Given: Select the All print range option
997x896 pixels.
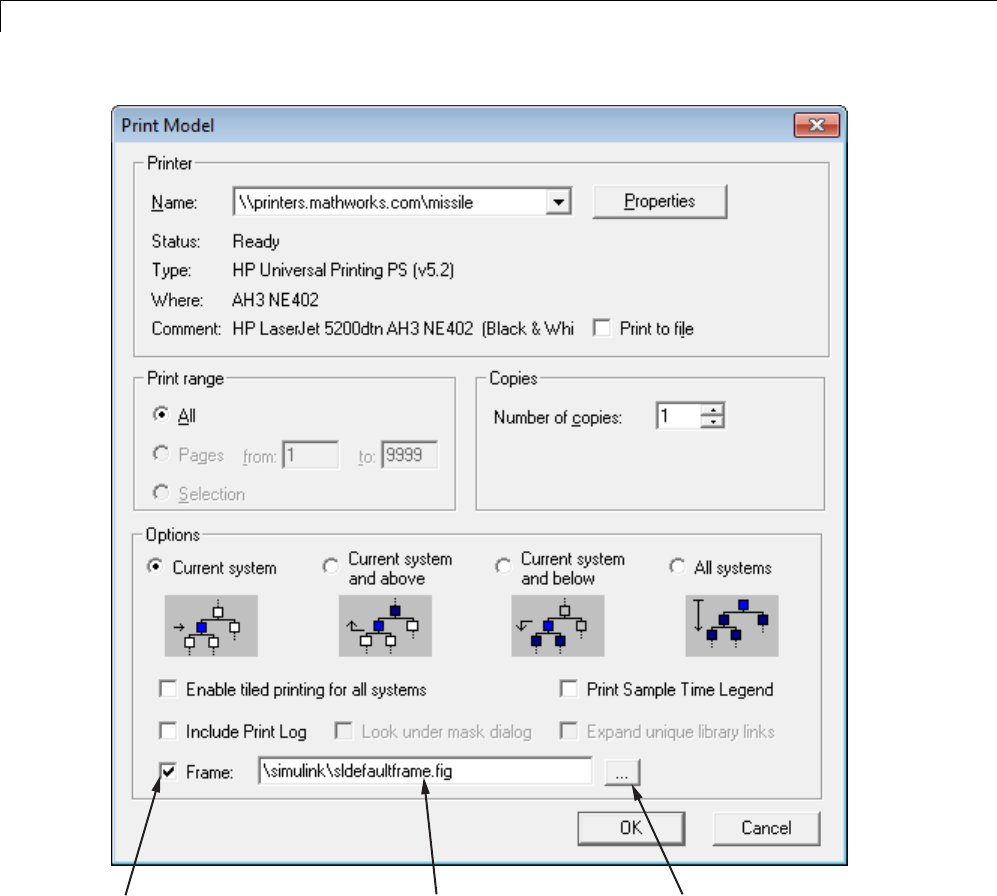Looking at the screenshot, I should 161,415.
